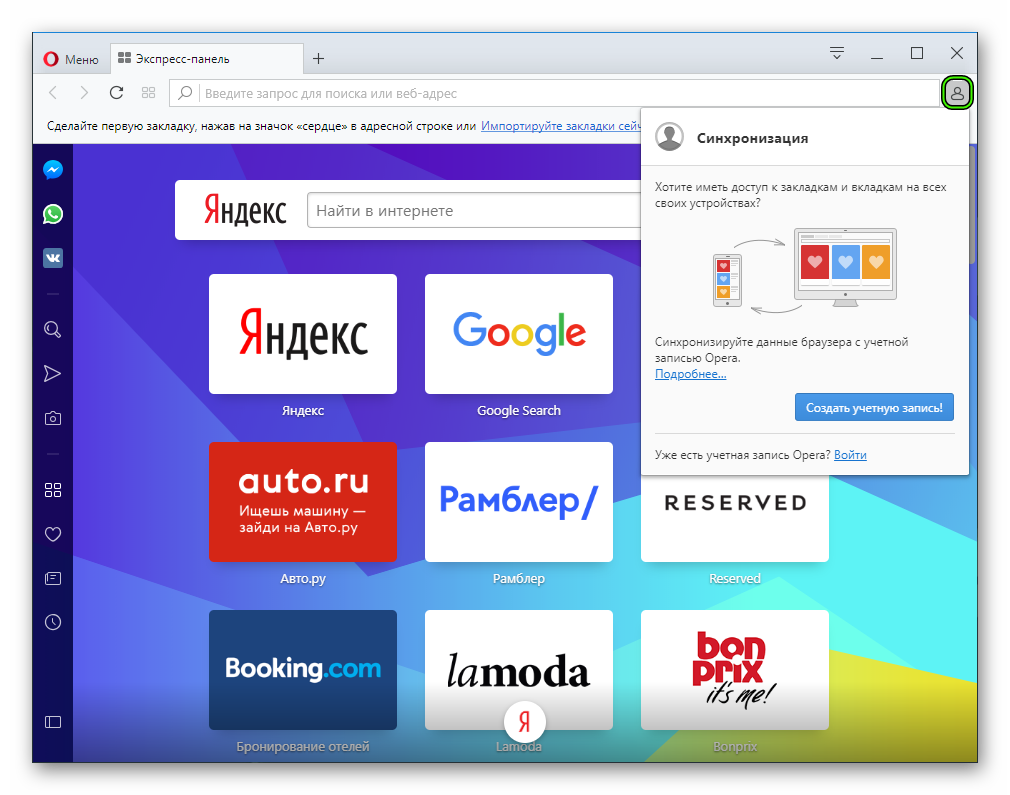Click Подробнее link in sync popup
1010x795 pixels.
[691, 374]
